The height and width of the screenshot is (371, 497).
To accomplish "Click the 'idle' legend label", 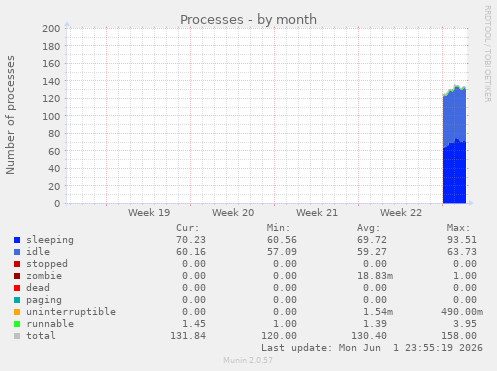I will (38, 252).
